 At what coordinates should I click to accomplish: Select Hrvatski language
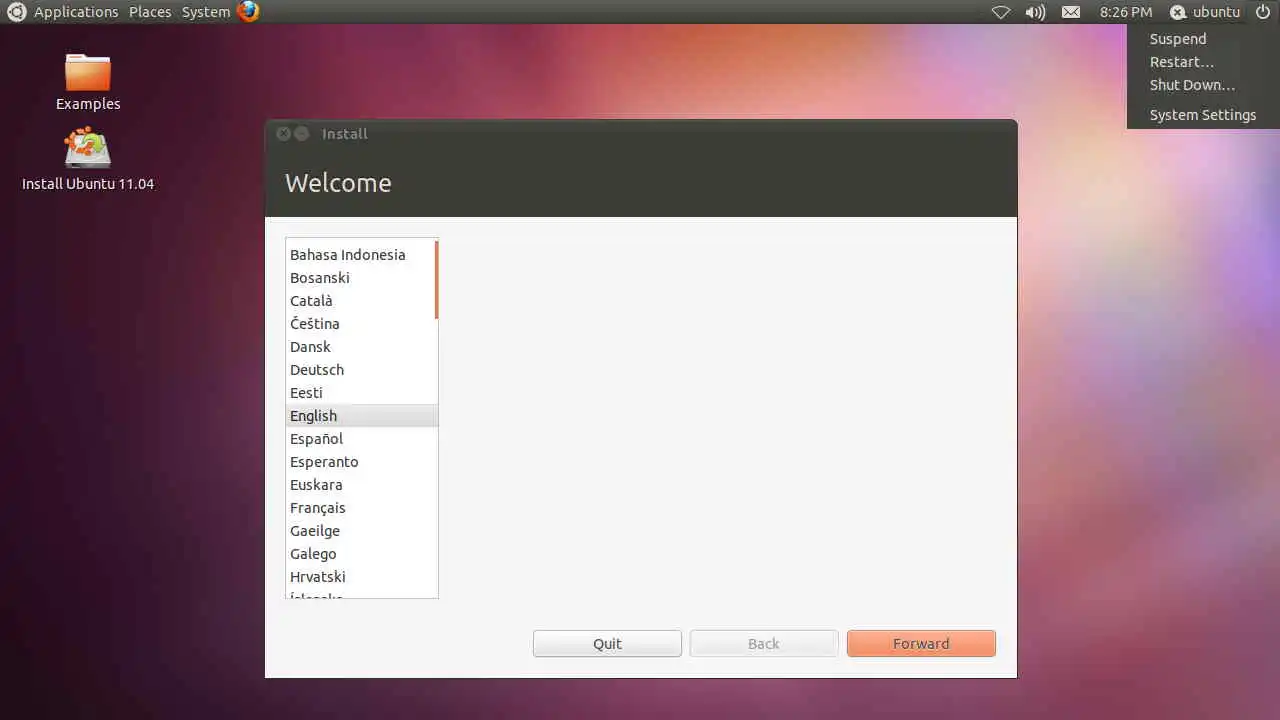(360, 577)
